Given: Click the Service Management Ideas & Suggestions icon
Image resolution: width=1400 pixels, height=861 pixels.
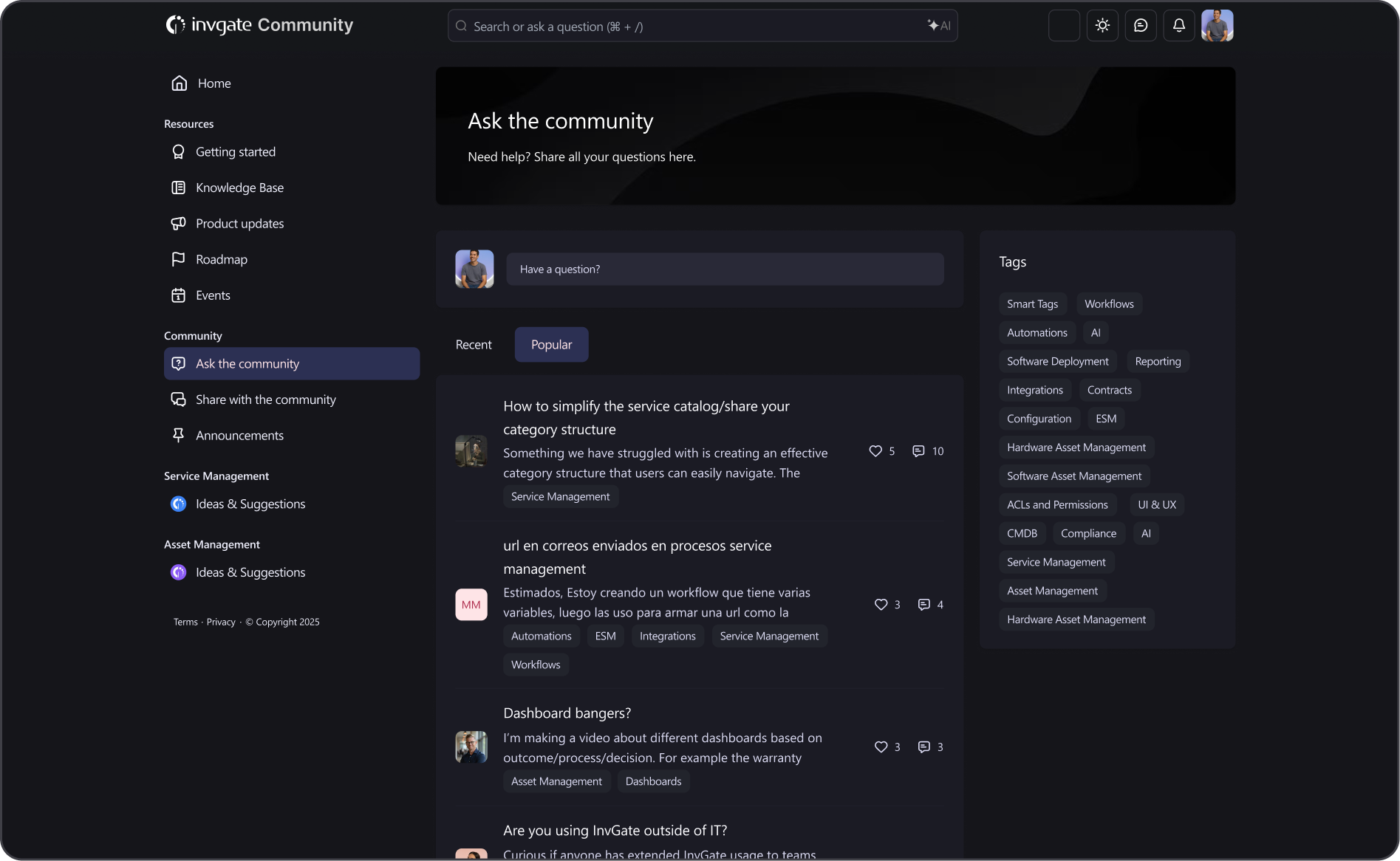Looking at the screenshot, I should 178,504.
